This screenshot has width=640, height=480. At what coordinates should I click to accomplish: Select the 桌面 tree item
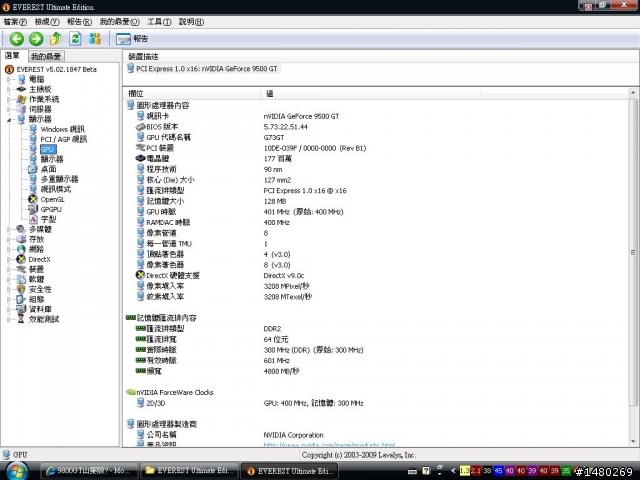[48, 169]
